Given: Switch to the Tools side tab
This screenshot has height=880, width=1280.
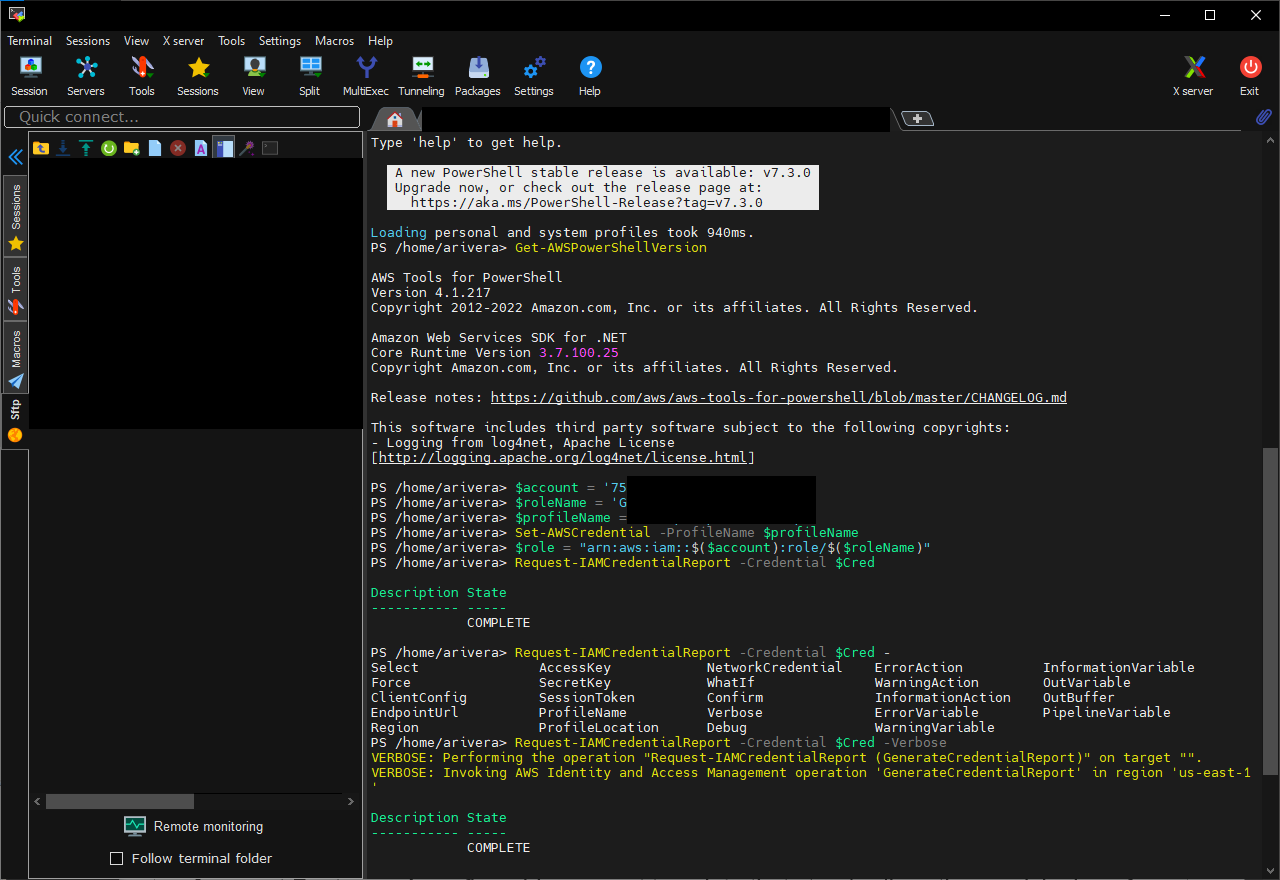Looking at the screenshot, I should 16,289.
